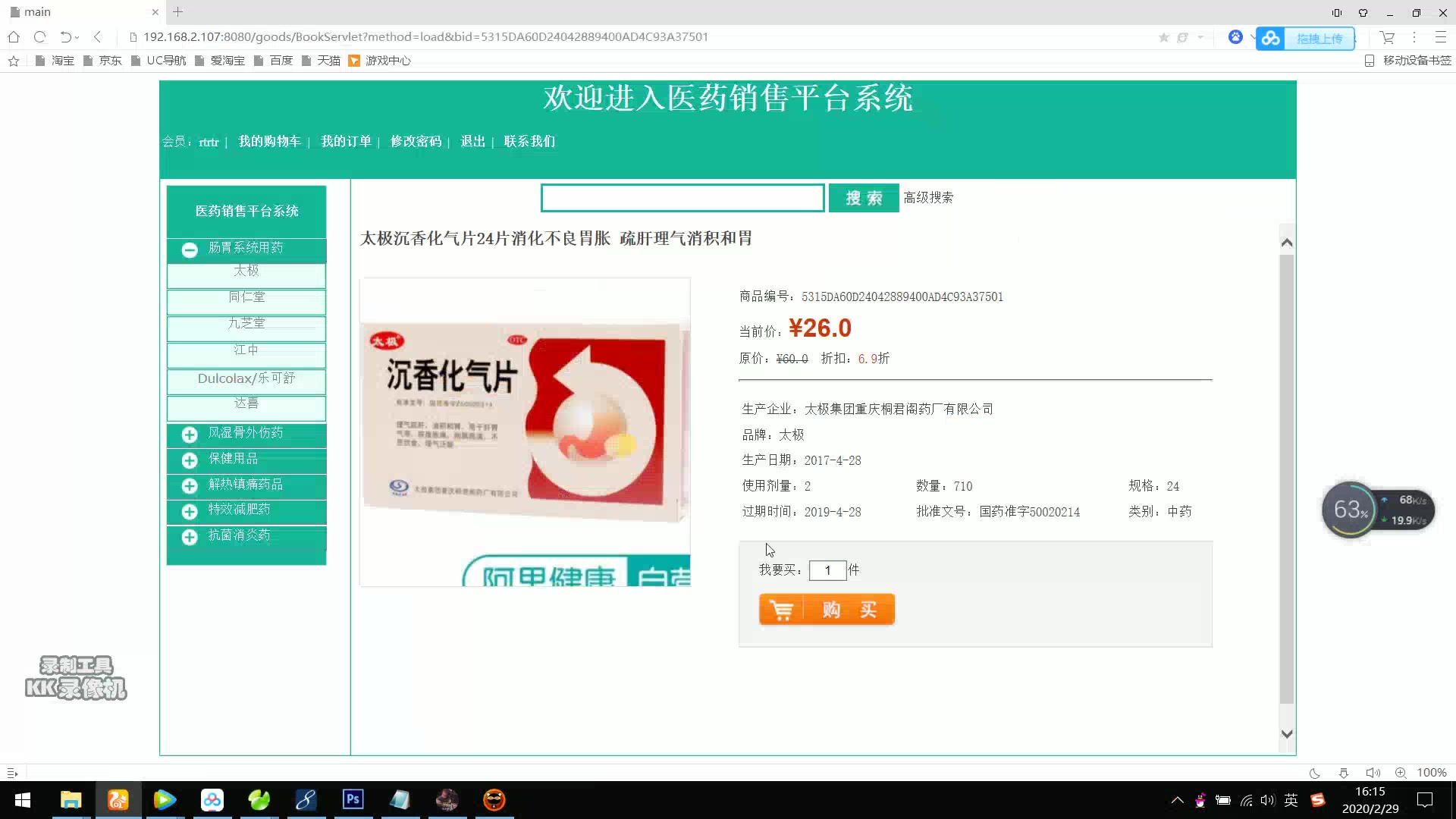Click the search text field
Screen dimensions: 1456x819
(682, 198)
